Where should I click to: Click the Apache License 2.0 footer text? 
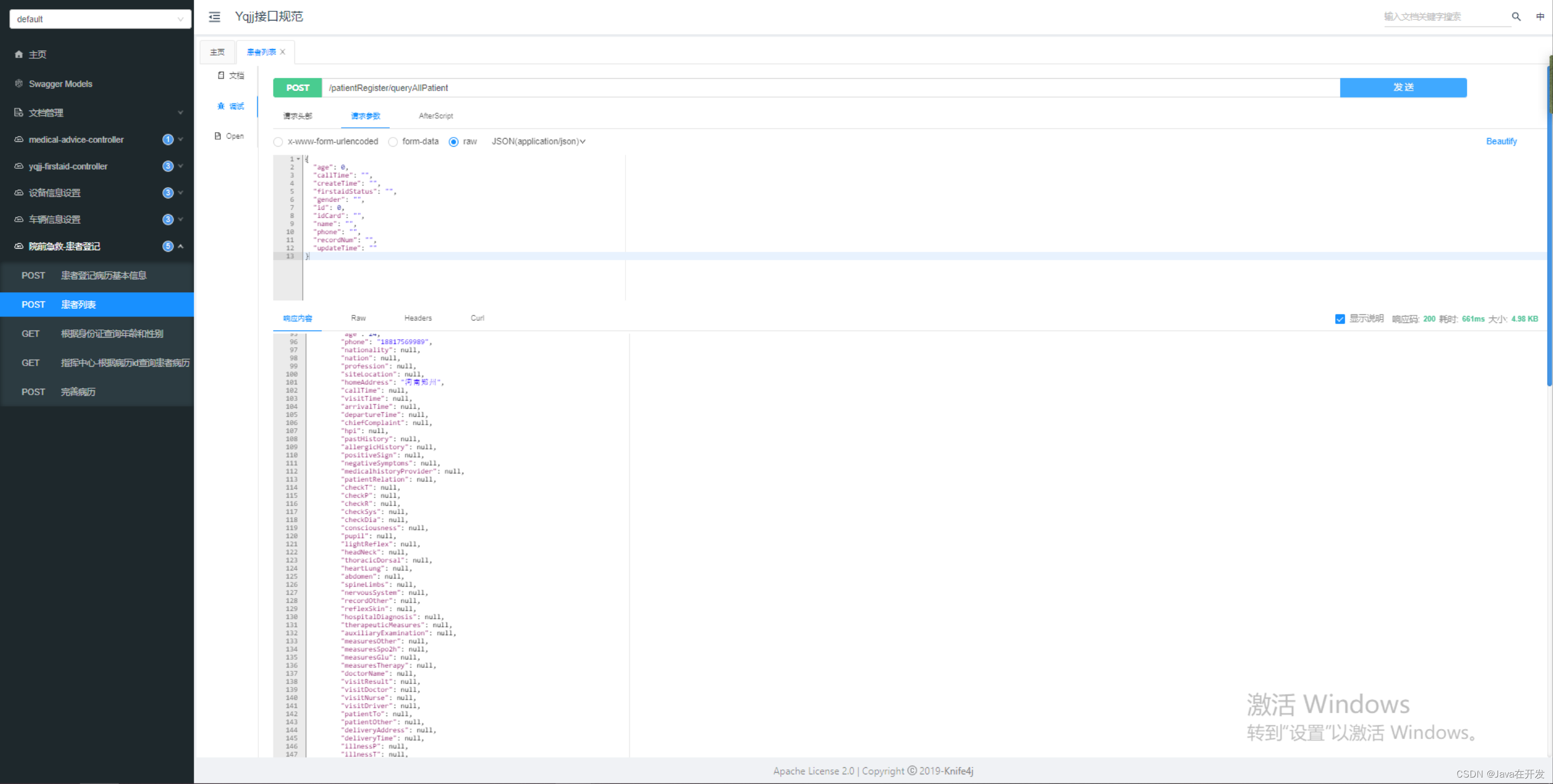[x=814, y=771]
